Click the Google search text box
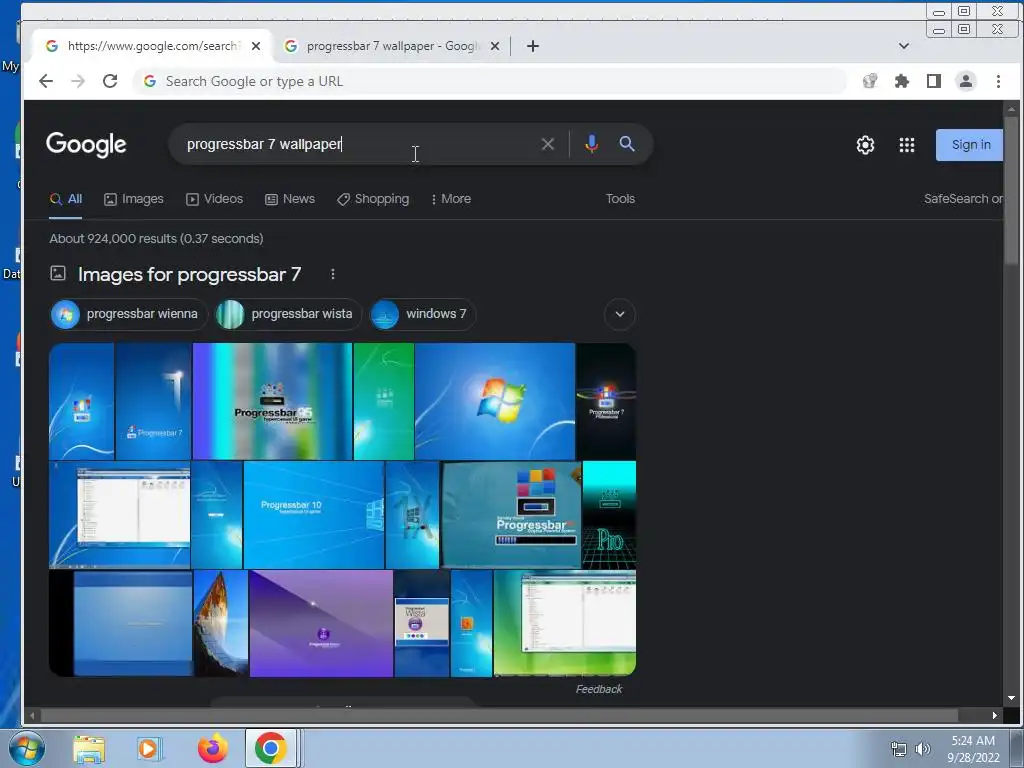The width and height of the screenshot is (1024, 768). pos(356,144)
